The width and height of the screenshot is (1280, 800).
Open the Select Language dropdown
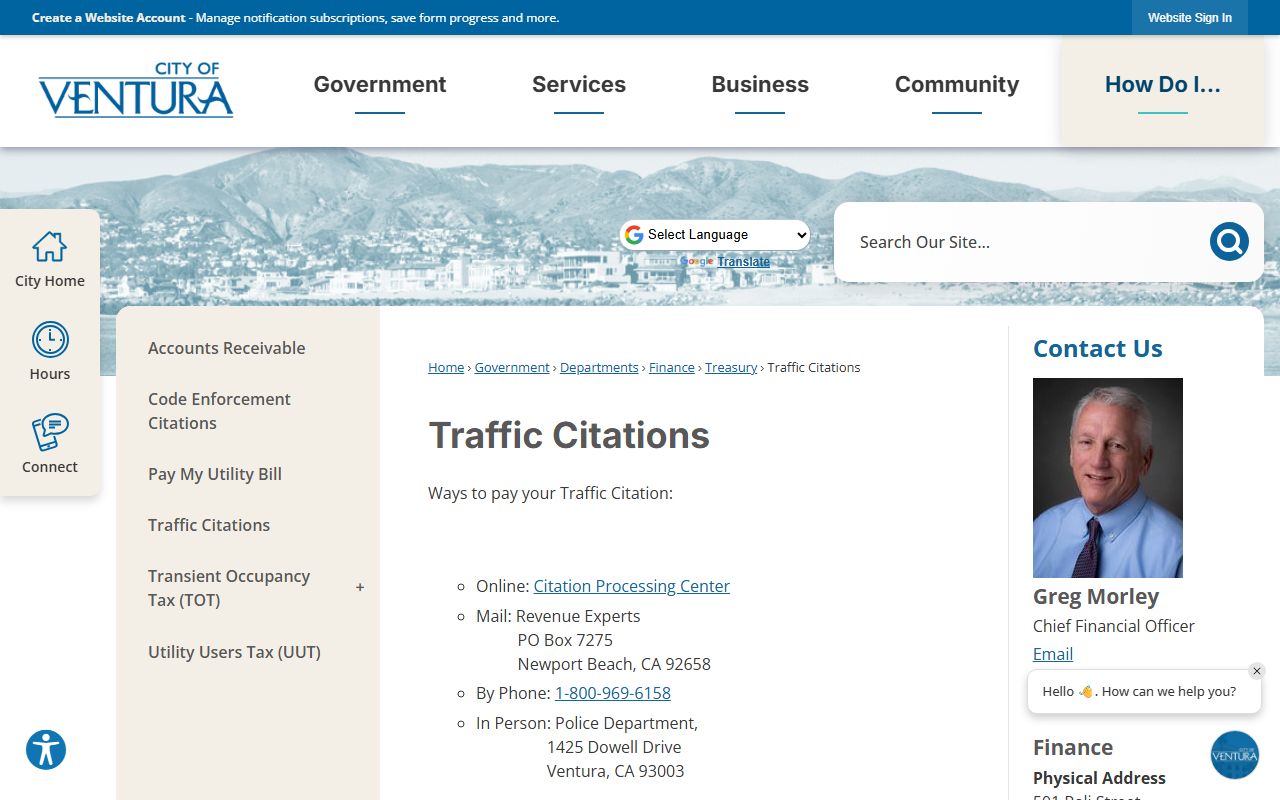pyautogui.click(x=715, y=235)
